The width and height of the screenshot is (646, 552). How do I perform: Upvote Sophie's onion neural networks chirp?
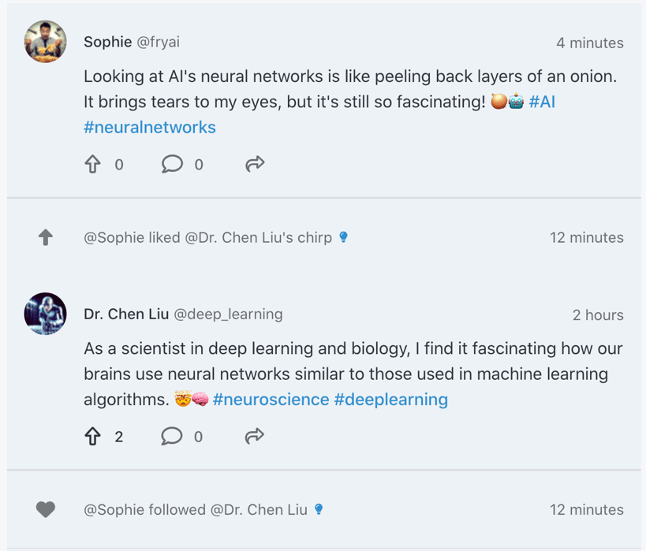tap(93, 164)
